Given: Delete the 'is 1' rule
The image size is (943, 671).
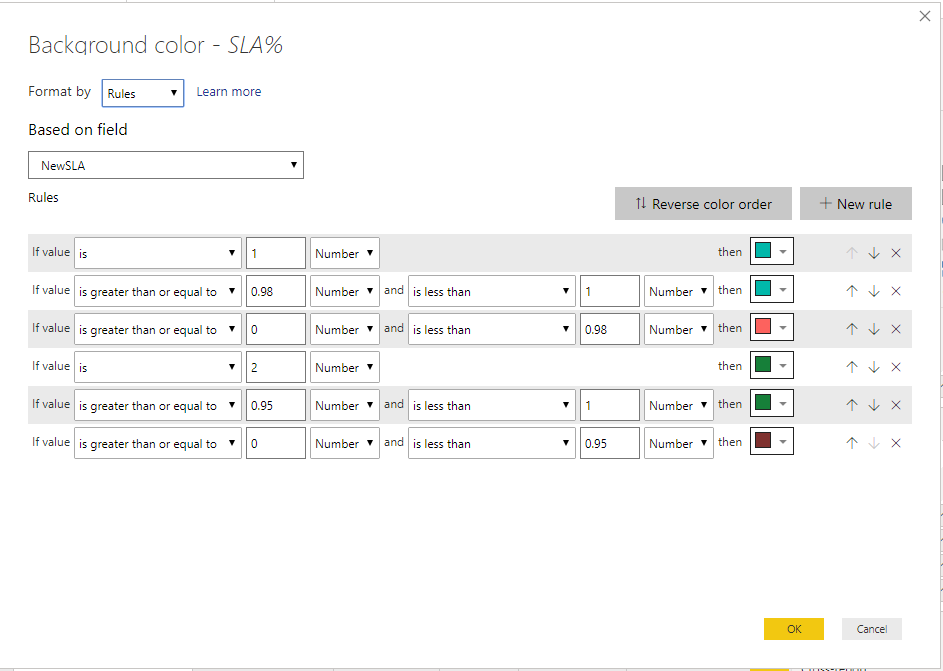Looking at the screenshot, I should pos(896,253).
